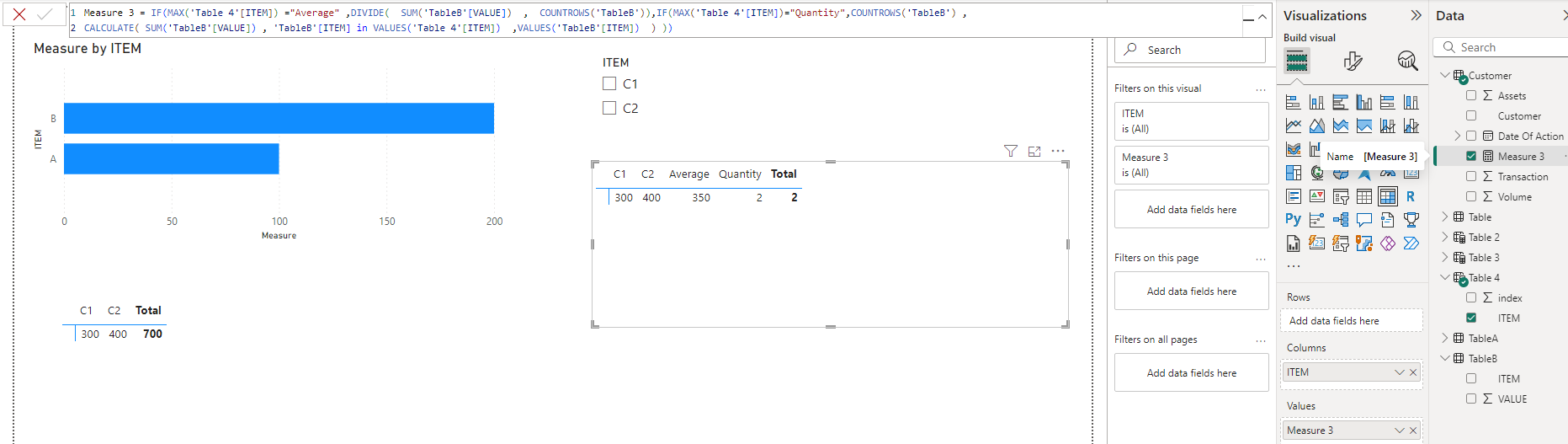Tick the C2 slicer checkbox
The image size is (1568, 444).
tap(609, 108)
